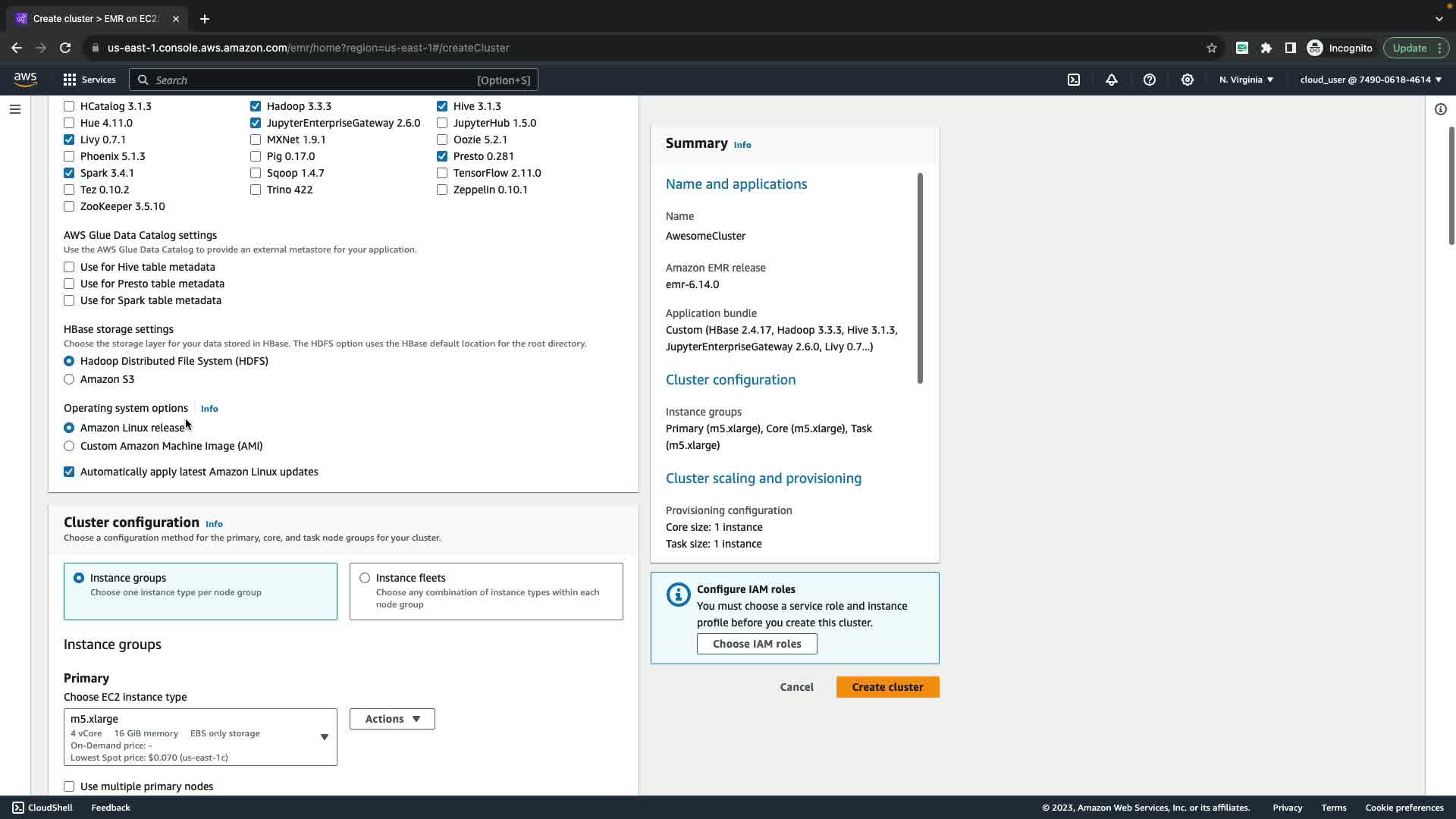Switch to the Create cluster browser tab
Screen dimensions: 1456x819
click(95, 18)
